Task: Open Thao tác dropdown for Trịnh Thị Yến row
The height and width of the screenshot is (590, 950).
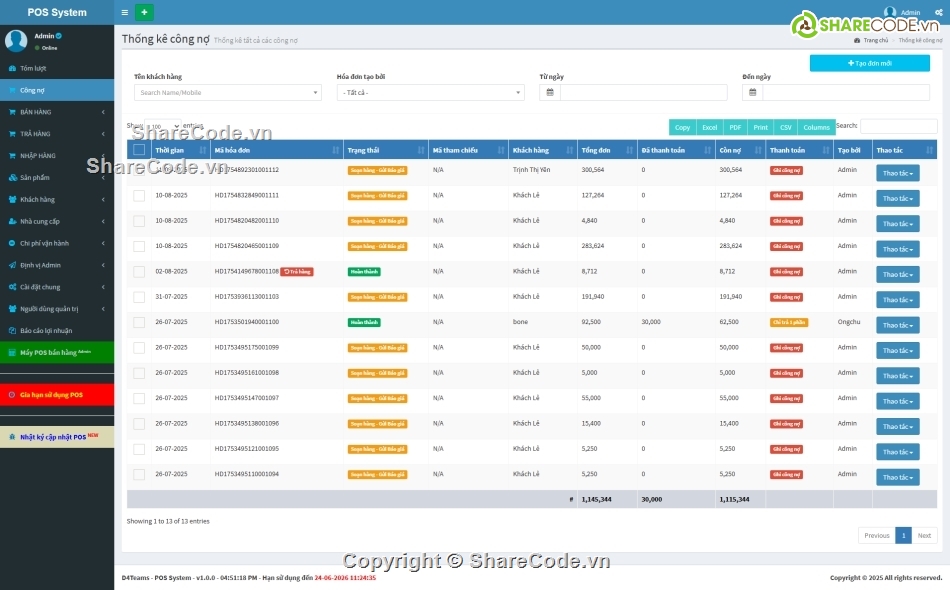Action: [897, 173]
